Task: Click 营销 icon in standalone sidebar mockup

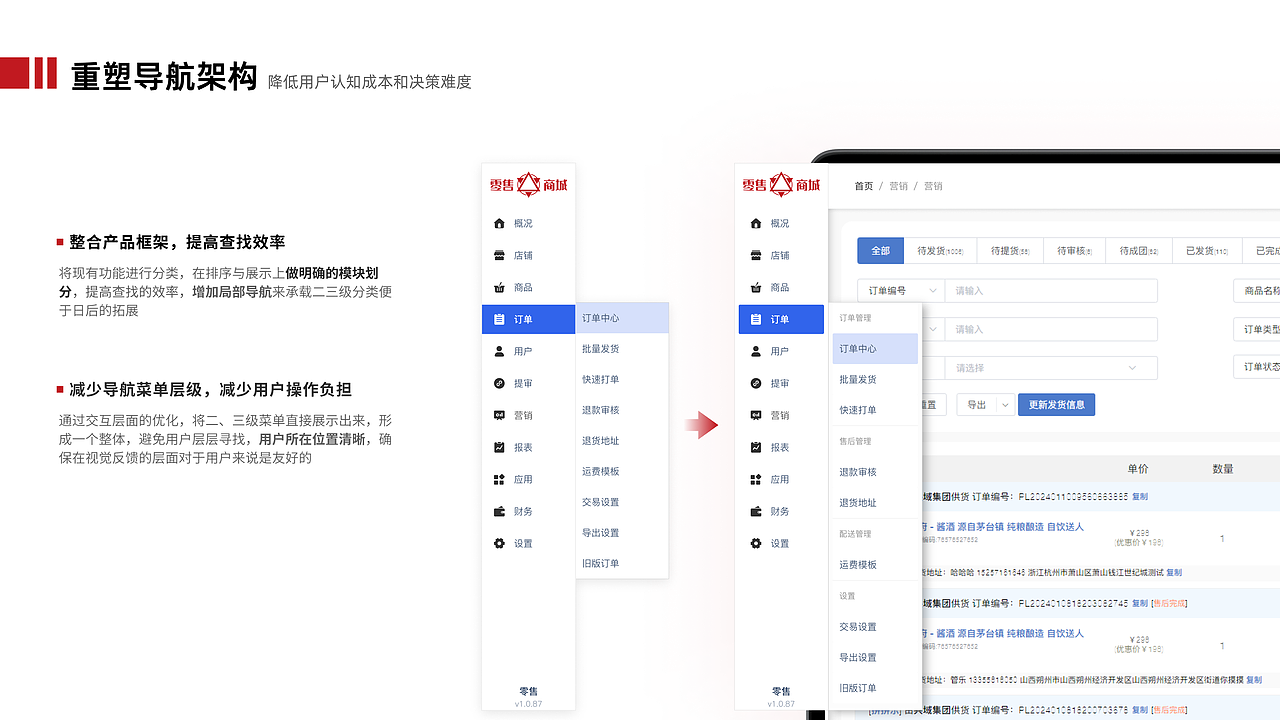Action: 500,415
